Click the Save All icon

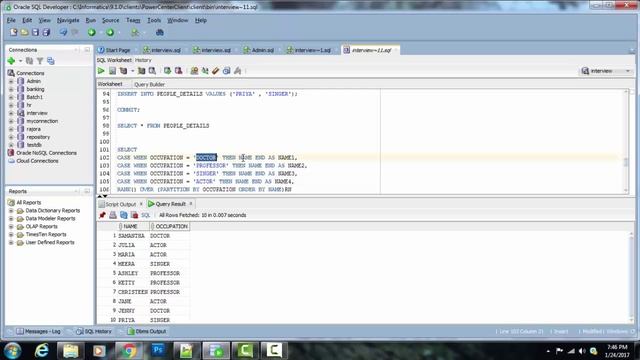tap(46, 32)
